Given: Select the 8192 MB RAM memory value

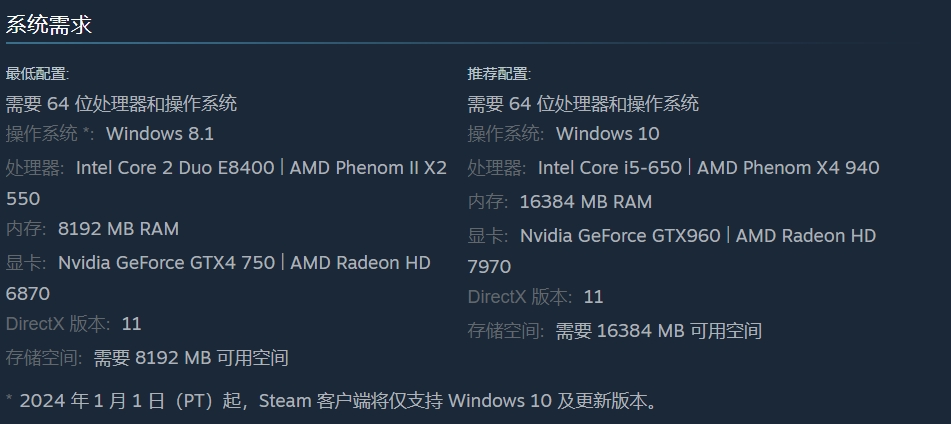Looking at the screenshot, I should click(119, 229).
